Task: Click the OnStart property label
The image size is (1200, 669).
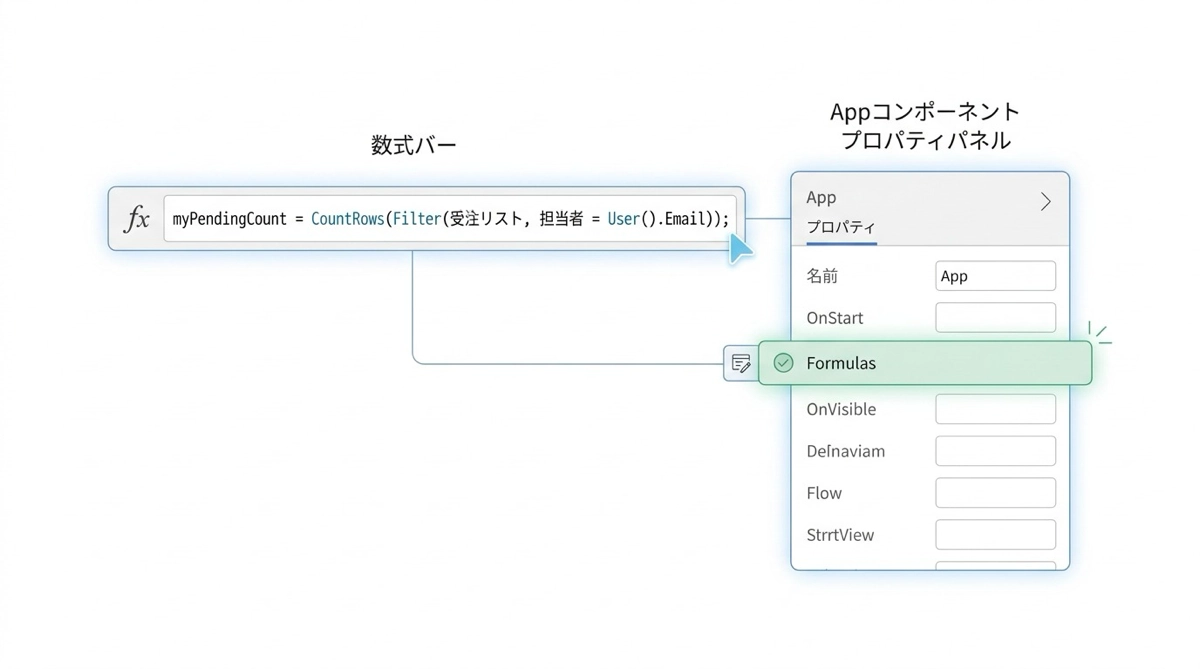Action: point(834,318)
